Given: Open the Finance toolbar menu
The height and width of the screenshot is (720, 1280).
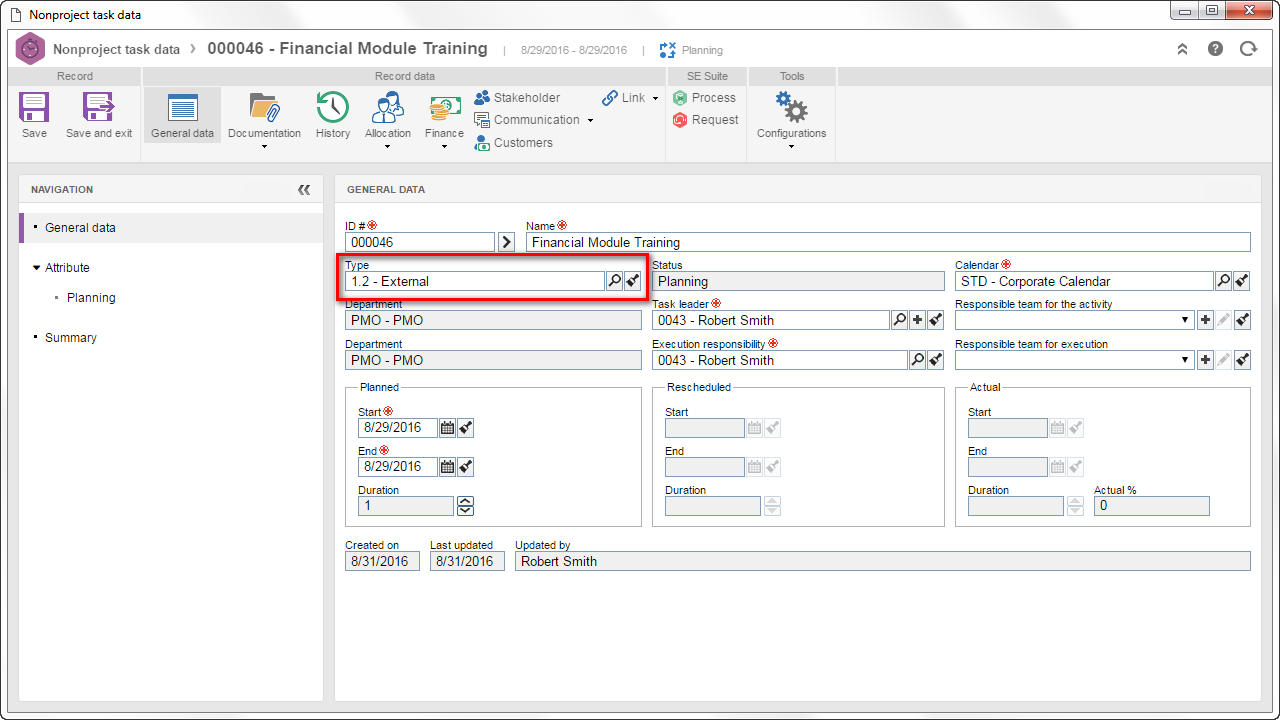Looking at the screenshot, I should (x=444, y=120).
